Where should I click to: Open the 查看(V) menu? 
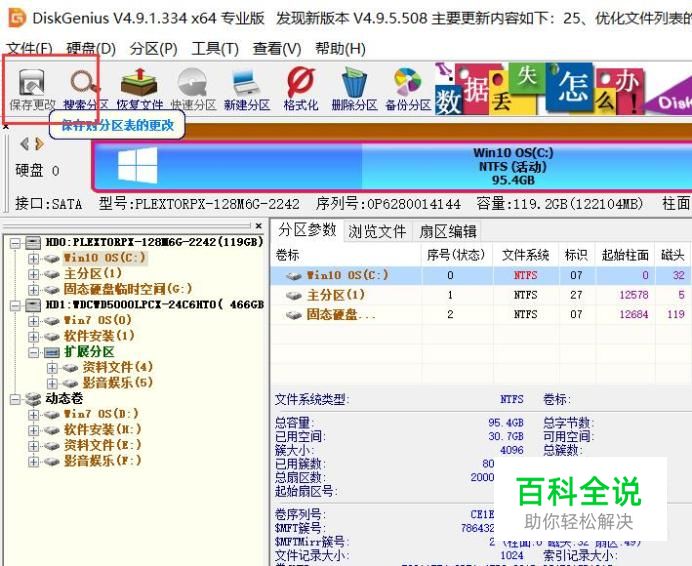[277, 48]
